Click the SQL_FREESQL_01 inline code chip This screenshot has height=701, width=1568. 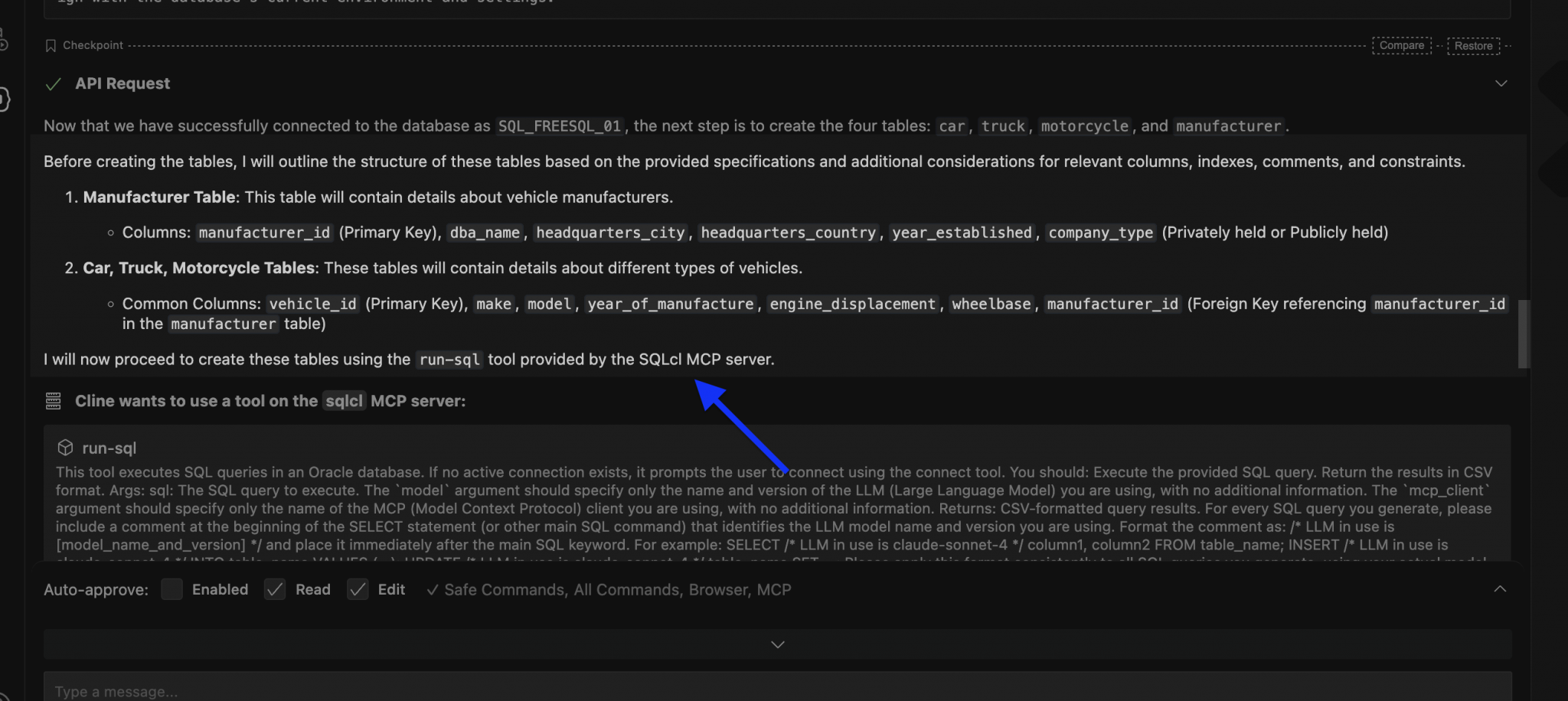(x=559, y=126)
